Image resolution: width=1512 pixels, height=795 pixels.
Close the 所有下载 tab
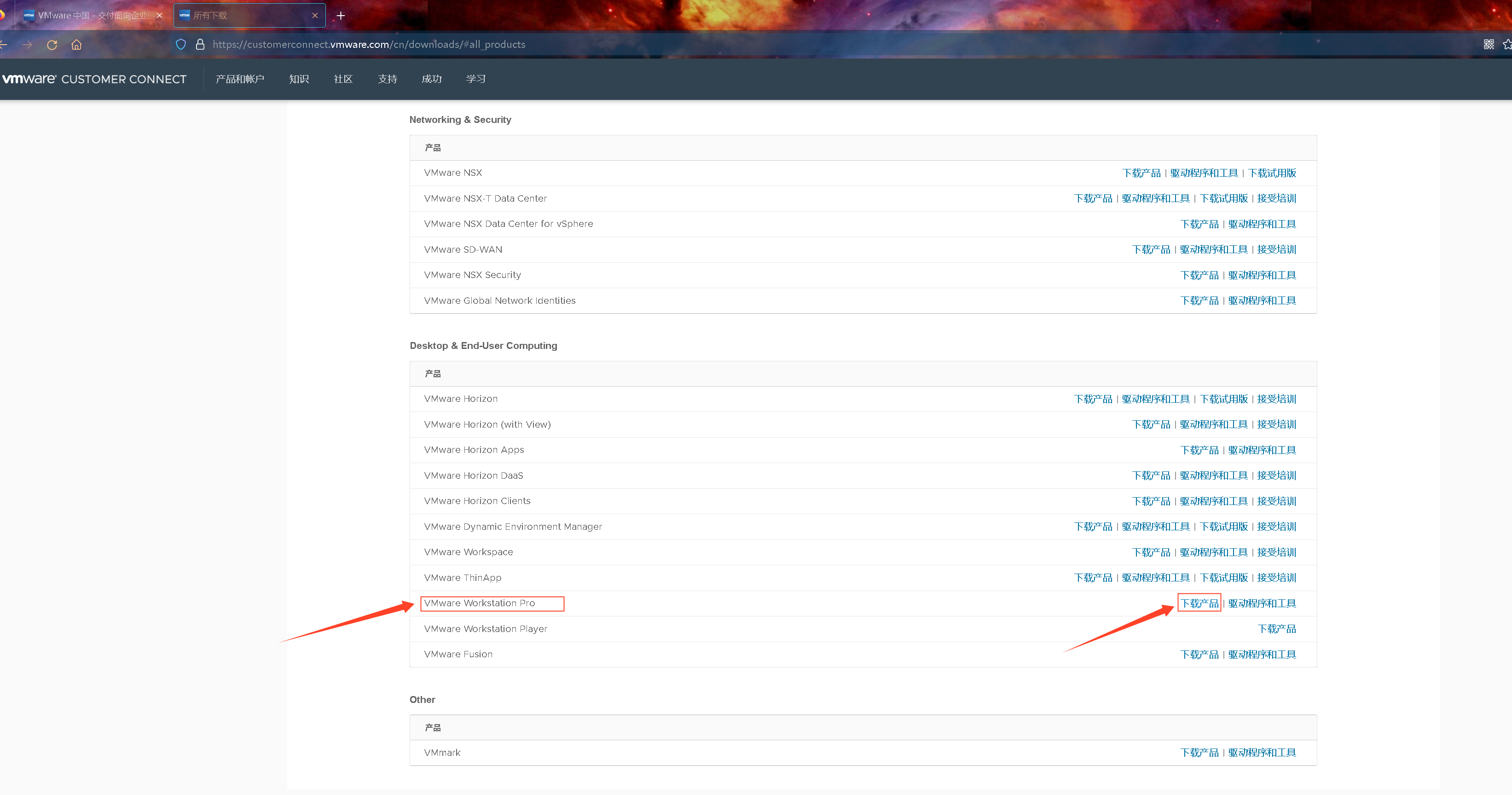[x=315, y=16]
